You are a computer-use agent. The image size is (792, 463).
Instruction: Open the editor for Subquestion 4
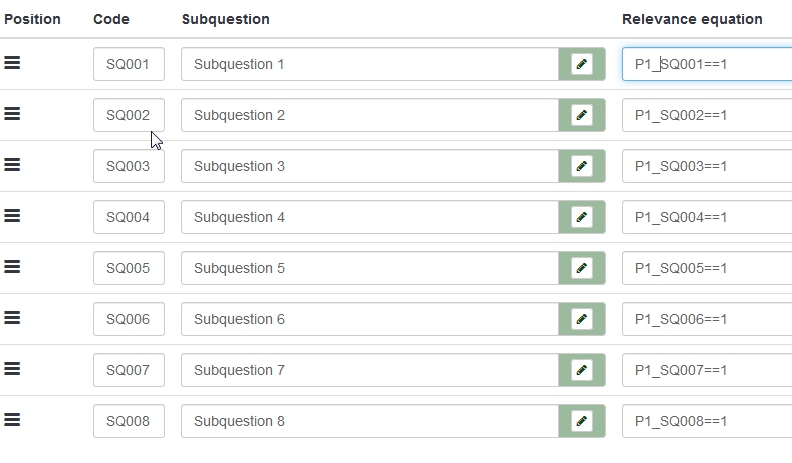pos(582,217)
